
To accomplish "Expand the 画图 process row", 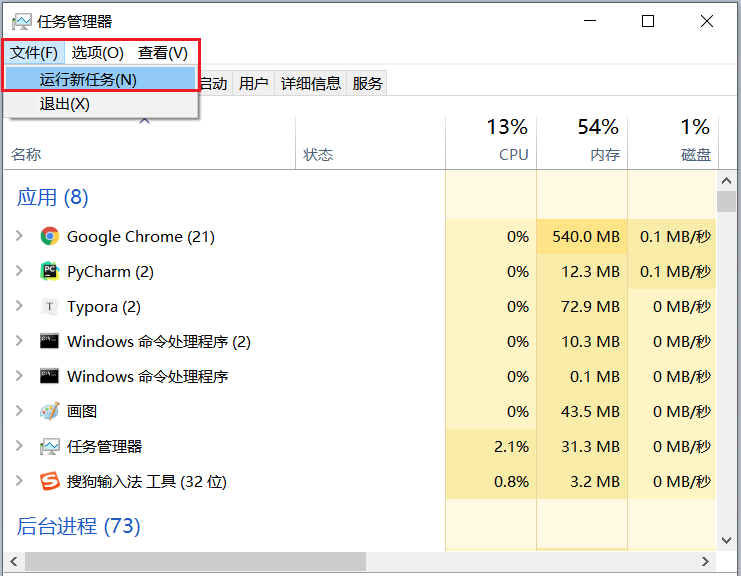I will 19,411.
